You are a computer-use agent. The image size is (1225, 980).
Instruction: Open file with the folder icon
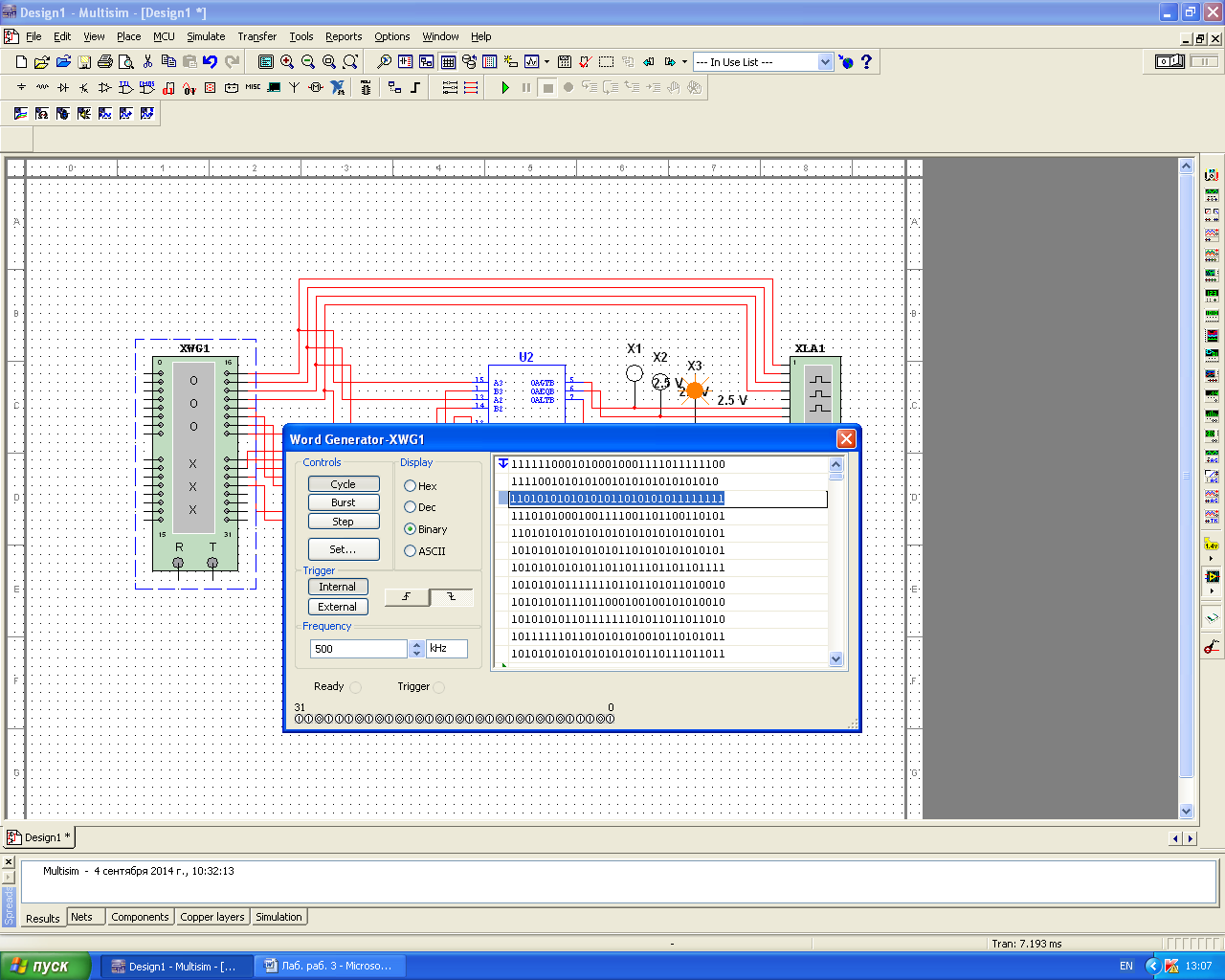42,61
